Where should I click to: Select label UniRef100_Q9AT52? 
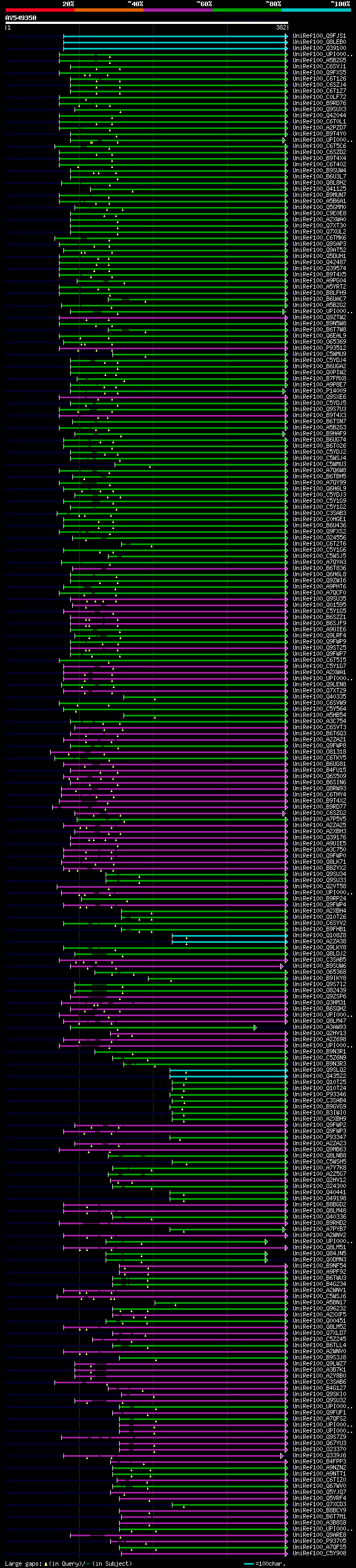click(319, 250)
